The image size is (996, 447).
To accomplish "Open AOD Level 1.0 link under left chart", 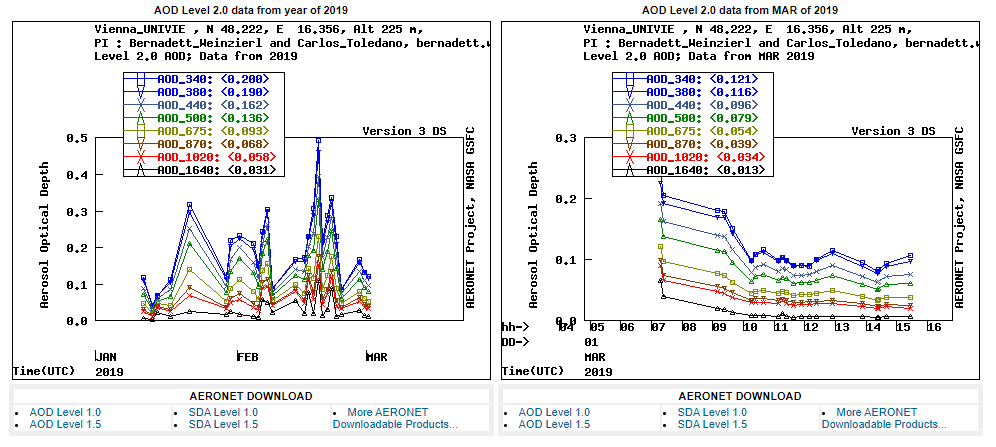I will [x=65, y=412].
